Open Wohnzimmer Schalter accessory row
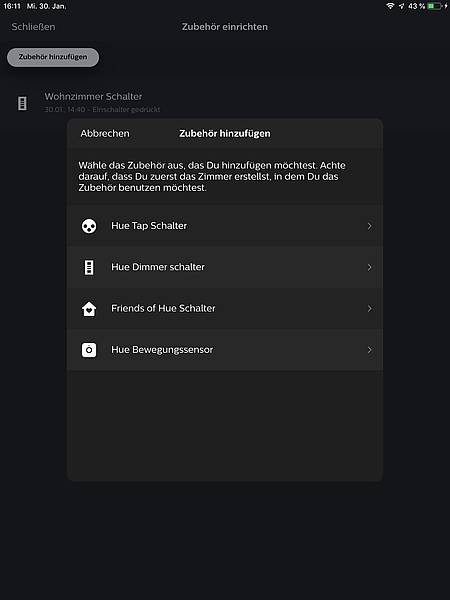450x600 pixels. tap(225, 103)
